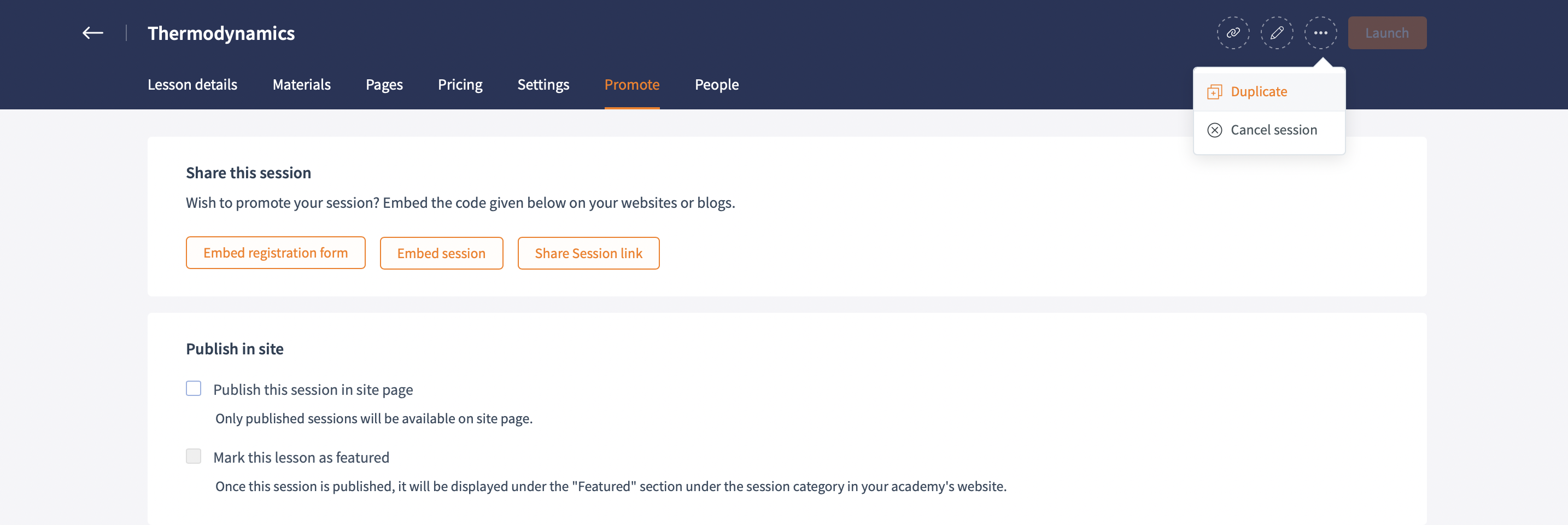Enable Publish this session in site page
Image resolution: width=1568 pixels, height=525 pixels.
point(194,389)
